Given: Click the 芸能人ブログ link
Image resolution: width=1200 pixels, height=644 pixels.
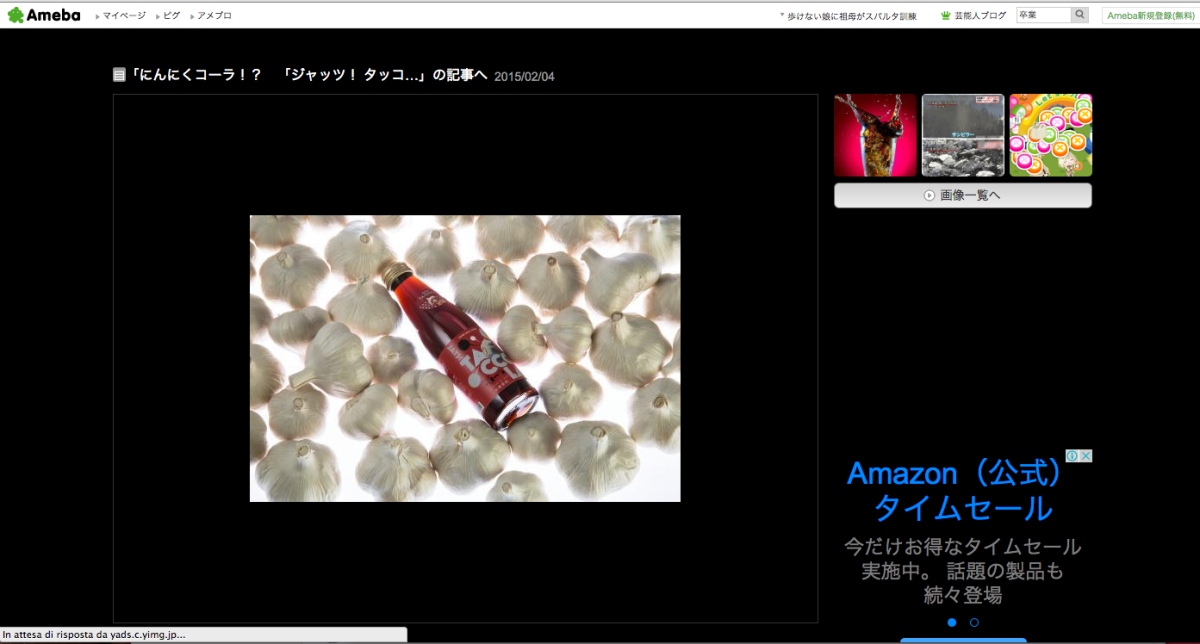Looking at the screenshot, I should (x=980, y=16).
